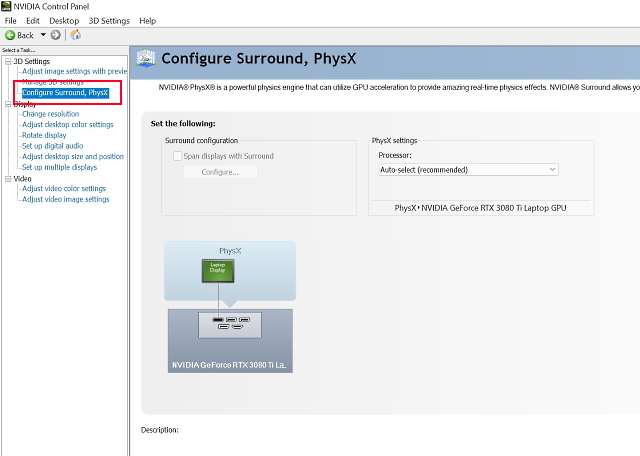Select Set up multiple displays
This screenshot has width=640, height=456.
[x=62, y=167]
